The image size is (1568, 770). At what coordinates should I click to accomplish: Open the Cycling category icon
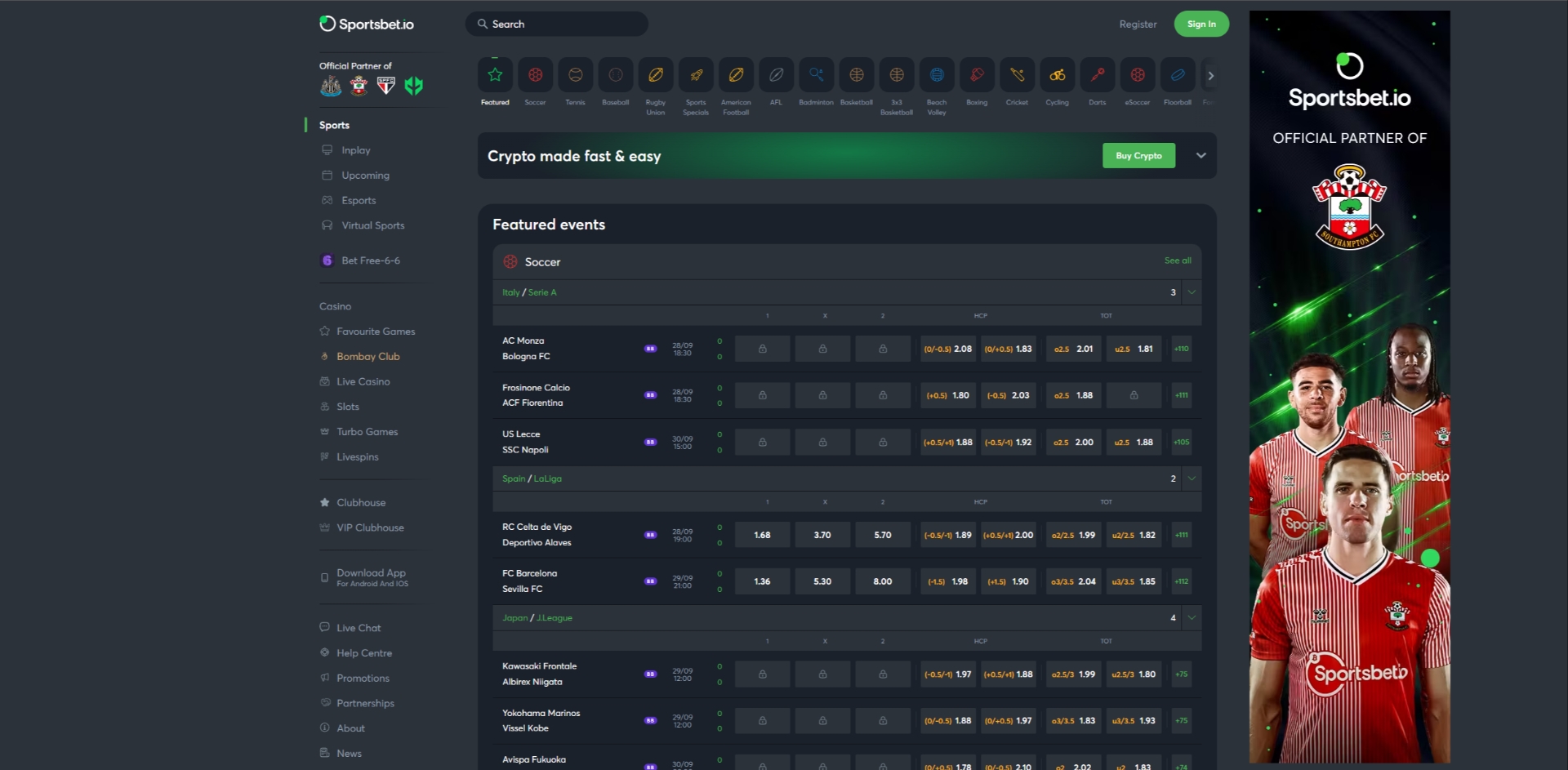[x=1057, y=75]
